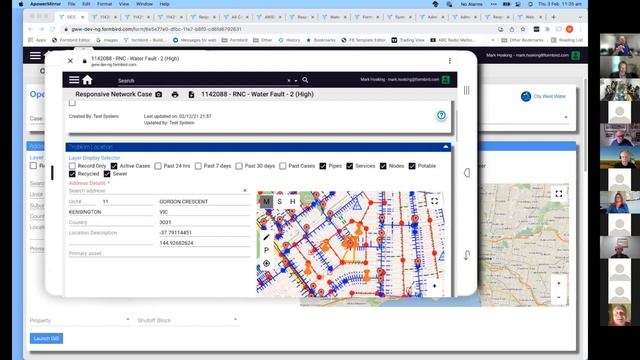Click the City West Water logo
This screenshot has height=360, width=640.
point(543,96)
